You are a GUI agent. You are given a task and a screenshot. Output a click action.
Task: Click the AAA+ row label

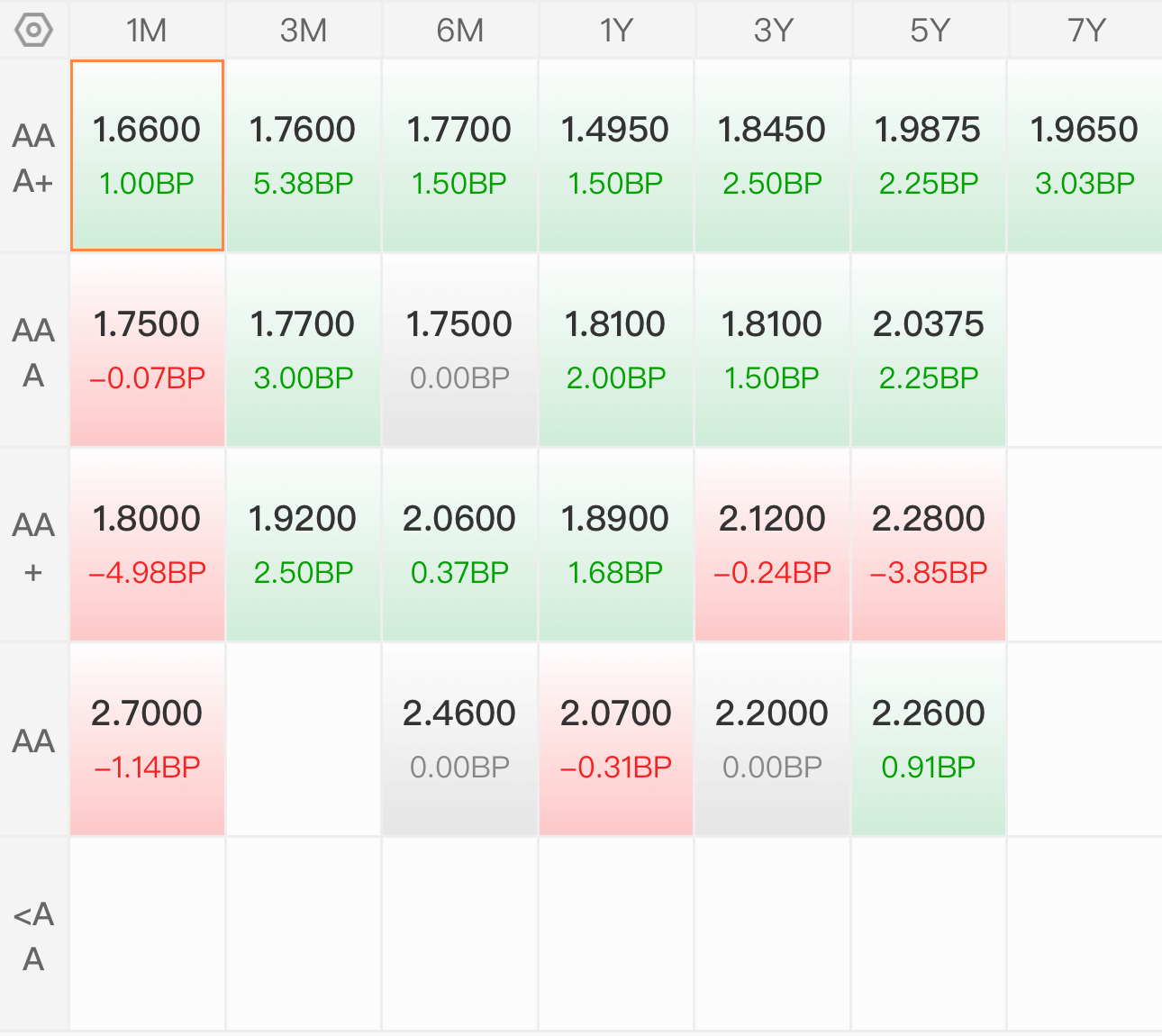click(34, 157)
